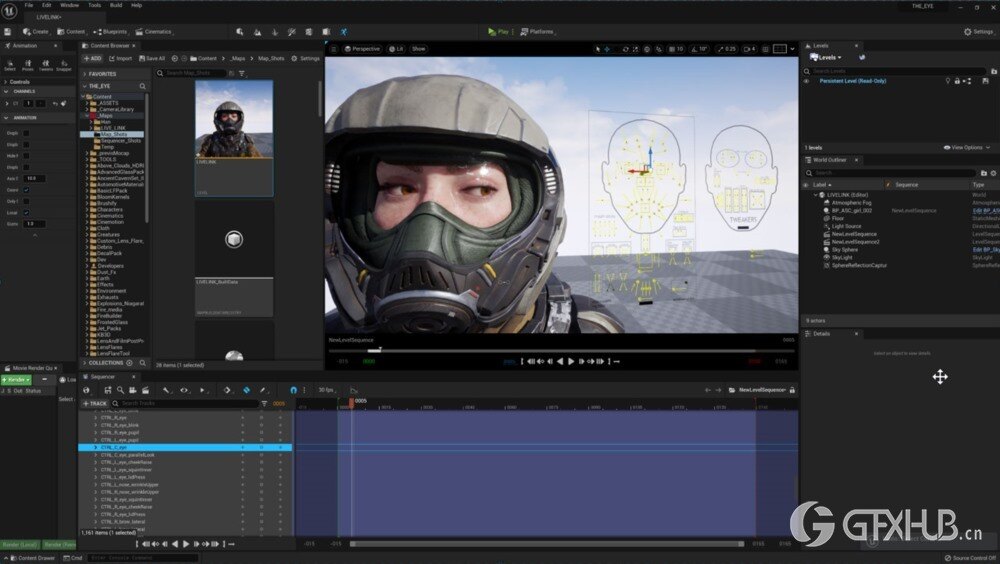Image resolution: width=1000 pixels, height=564 pixels.
Task: Expand the Controls section in Animation panel
Action: (6, 82)
